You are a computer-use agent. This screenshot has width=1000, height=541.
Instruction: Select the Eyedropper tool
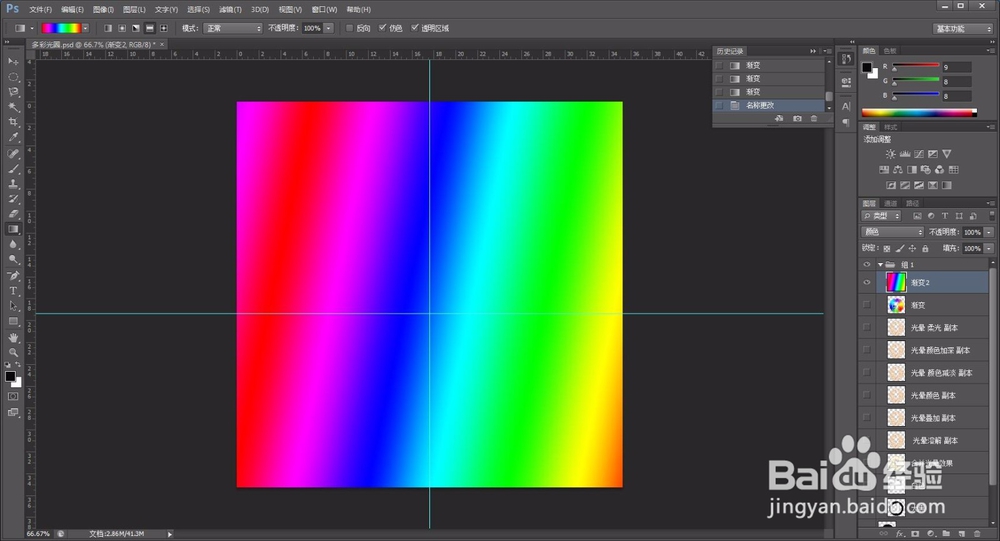click(13, 137)
